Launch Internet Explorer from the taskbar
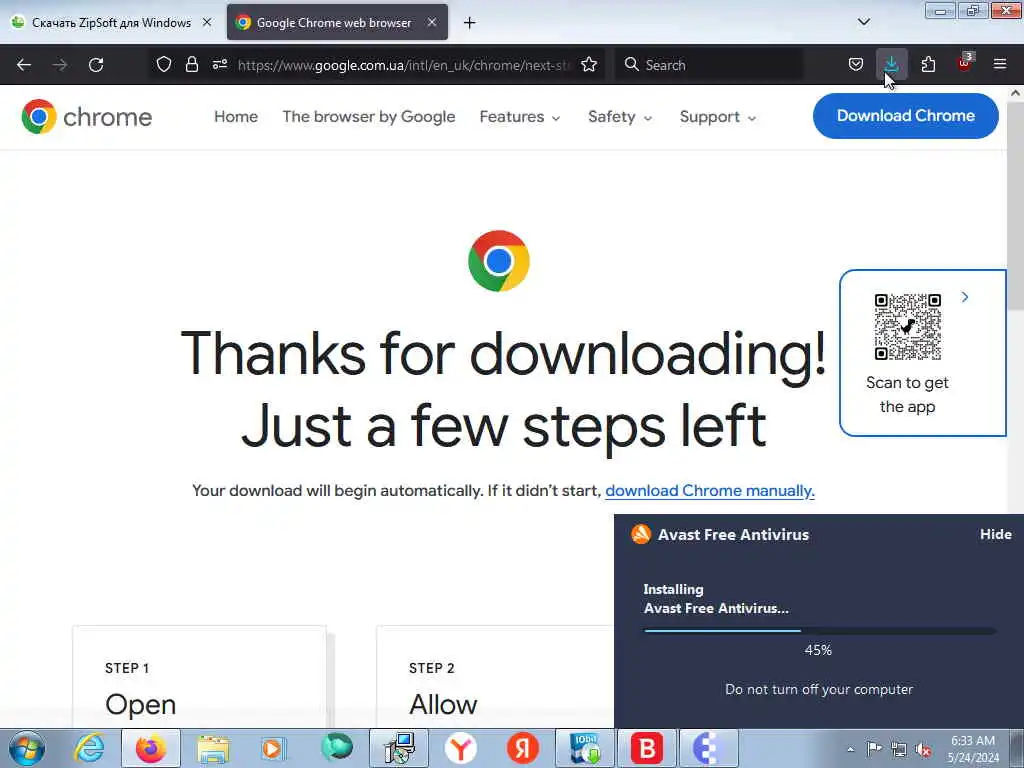 pos(89,748)
